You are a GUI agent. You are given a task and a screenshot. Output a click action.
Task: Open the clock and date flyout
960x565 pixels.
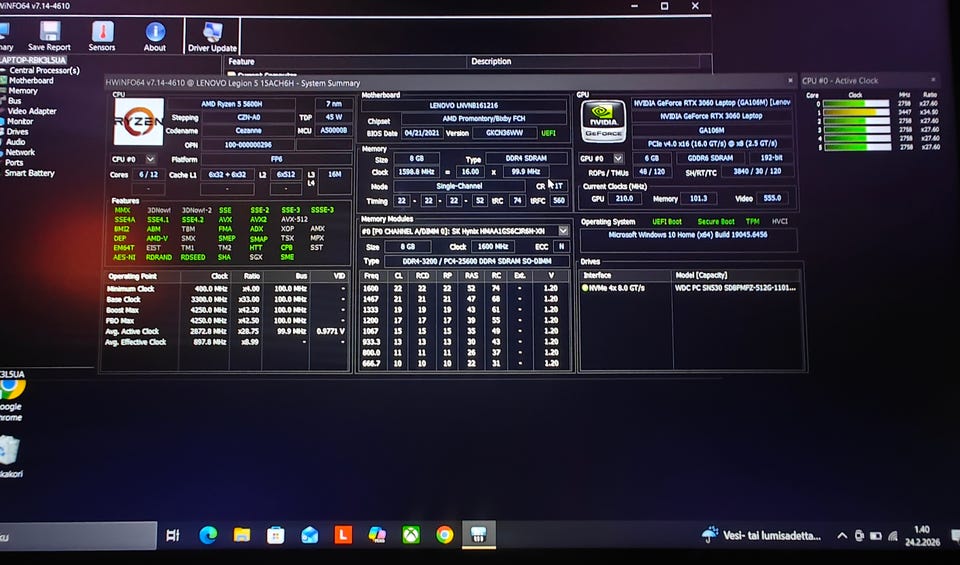click(x=922, y=536)
